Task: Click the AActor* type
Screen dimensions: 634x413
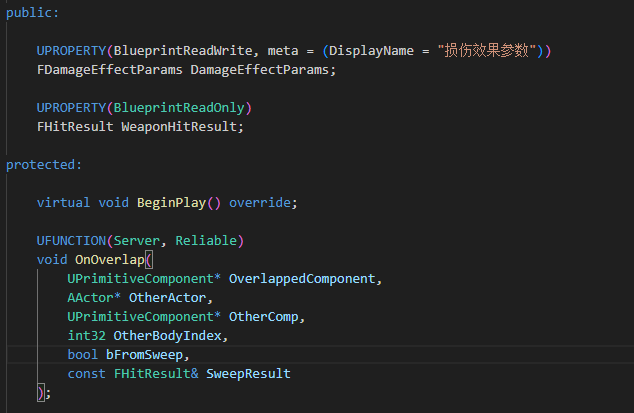Action: 94,298
